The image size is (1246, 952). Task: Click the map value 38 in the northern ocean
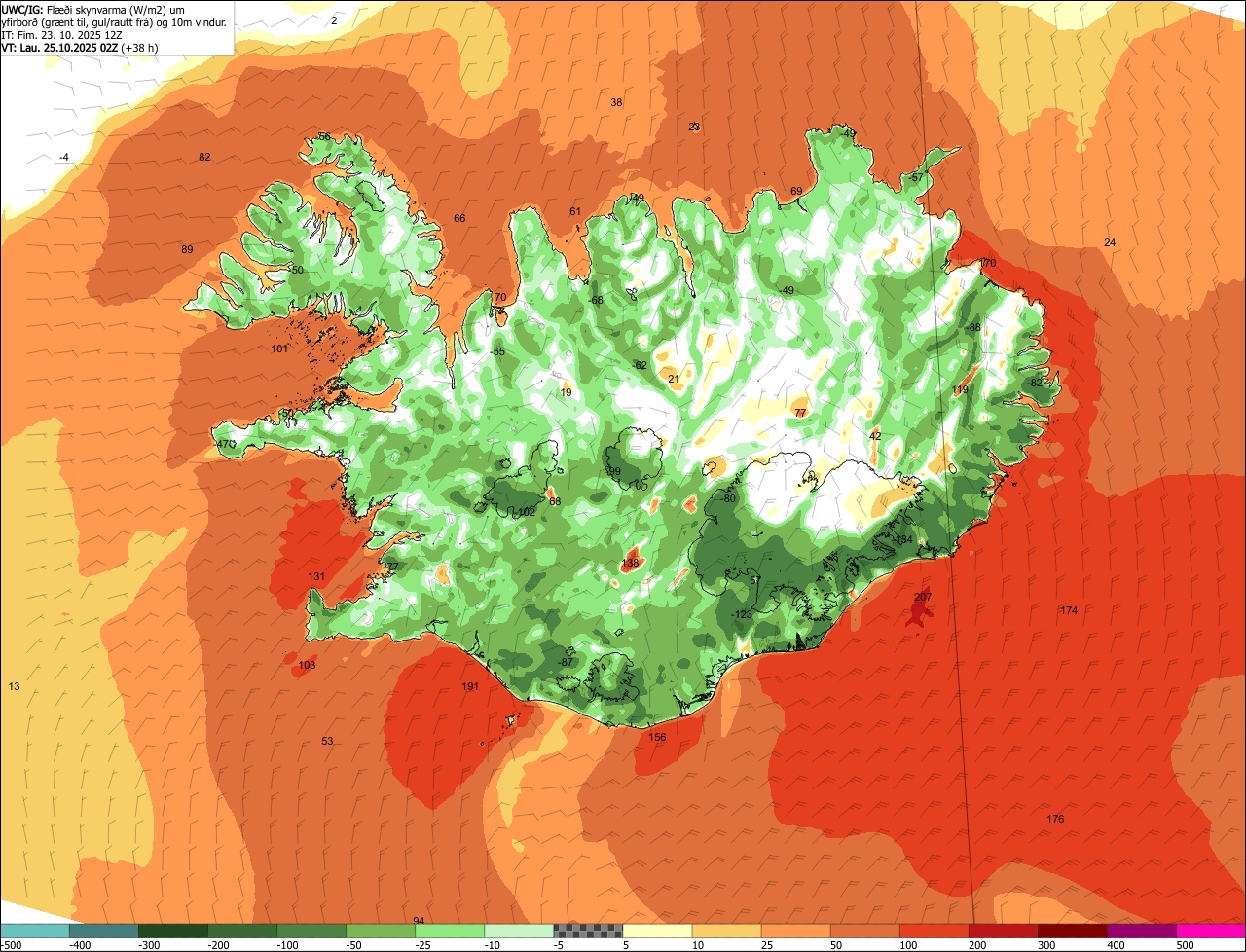point(616,102)
